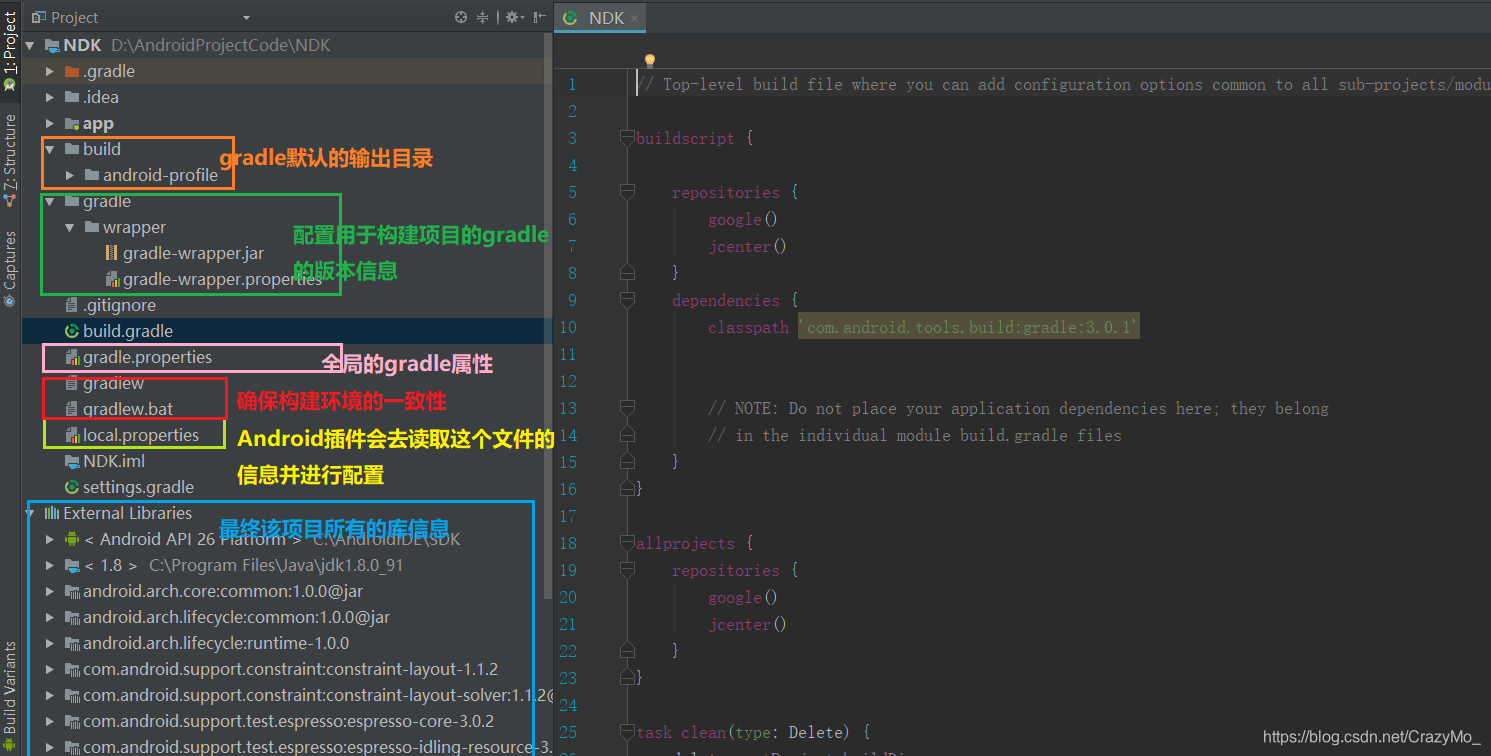
Task: Collapse the External Libraries node
Action: tap(30, 513)
